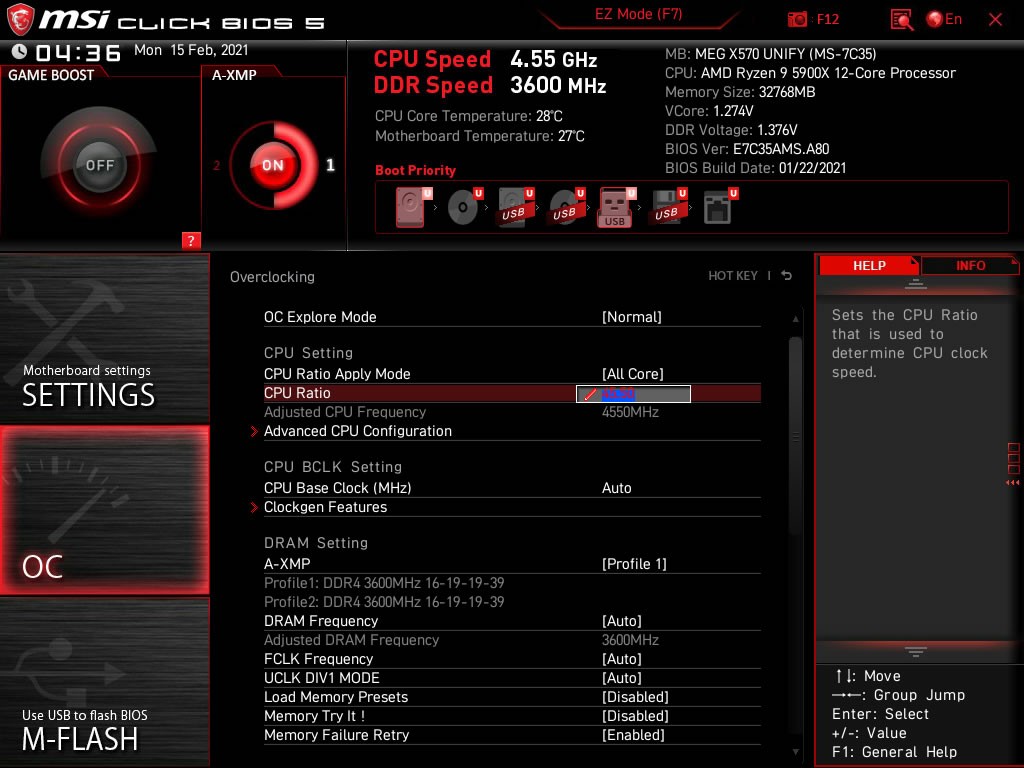Change language with the En globe icon
The image size is (1024, 768).
pos(944,19)
